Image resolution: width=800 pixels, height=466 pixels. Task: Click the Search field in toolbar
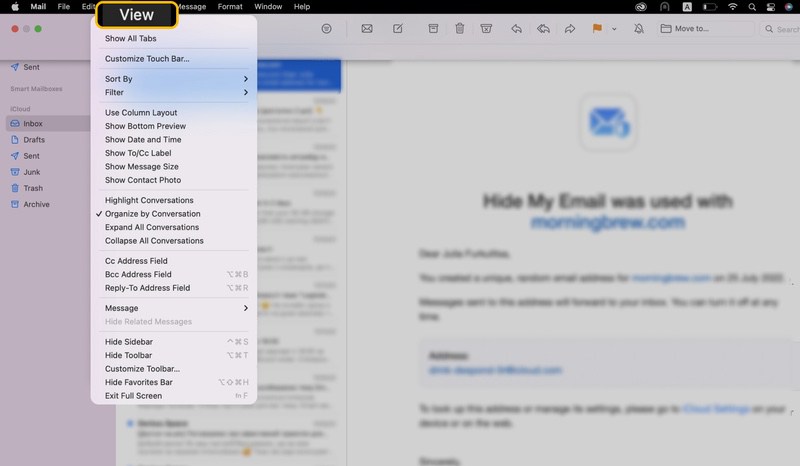click(x=781, y=29)
